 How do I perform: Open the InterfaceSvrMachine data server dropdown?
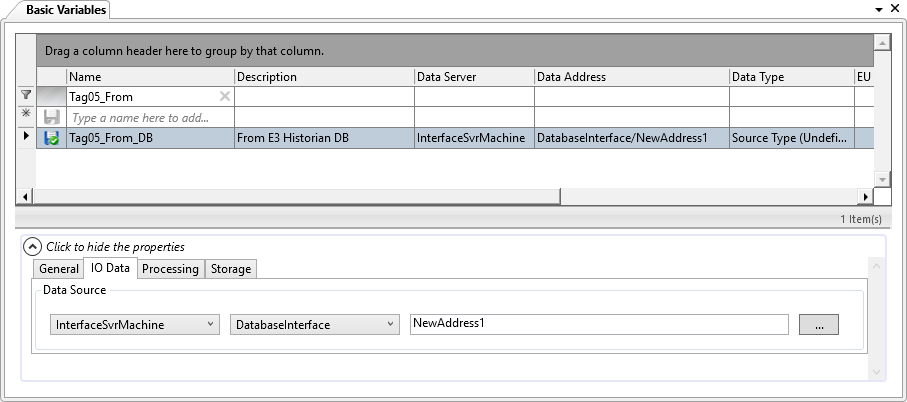coord(135,325)
